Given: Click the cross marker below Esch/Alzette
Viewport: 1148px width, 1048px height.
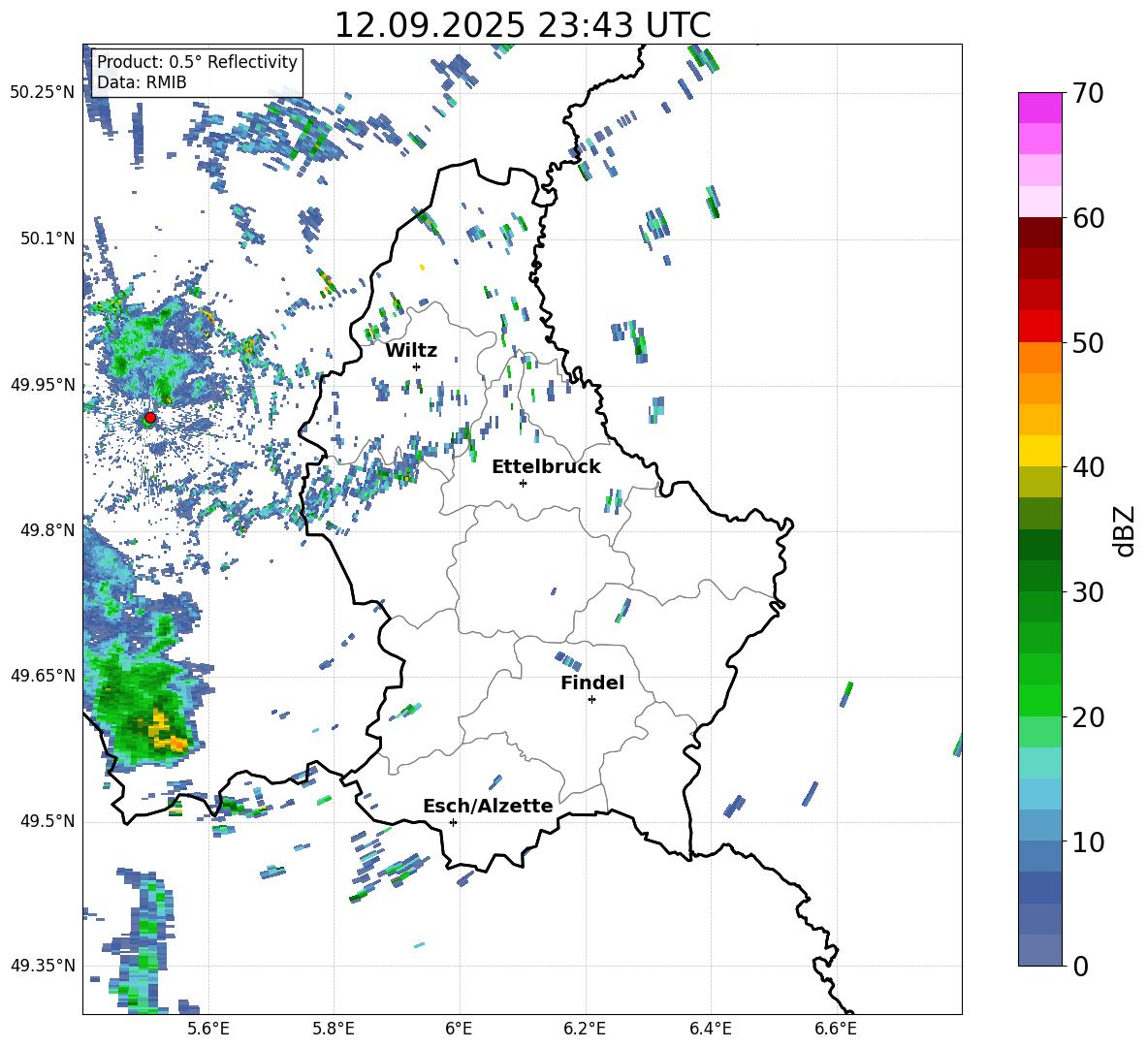Looking at the screenshot, I should [453, 822].
